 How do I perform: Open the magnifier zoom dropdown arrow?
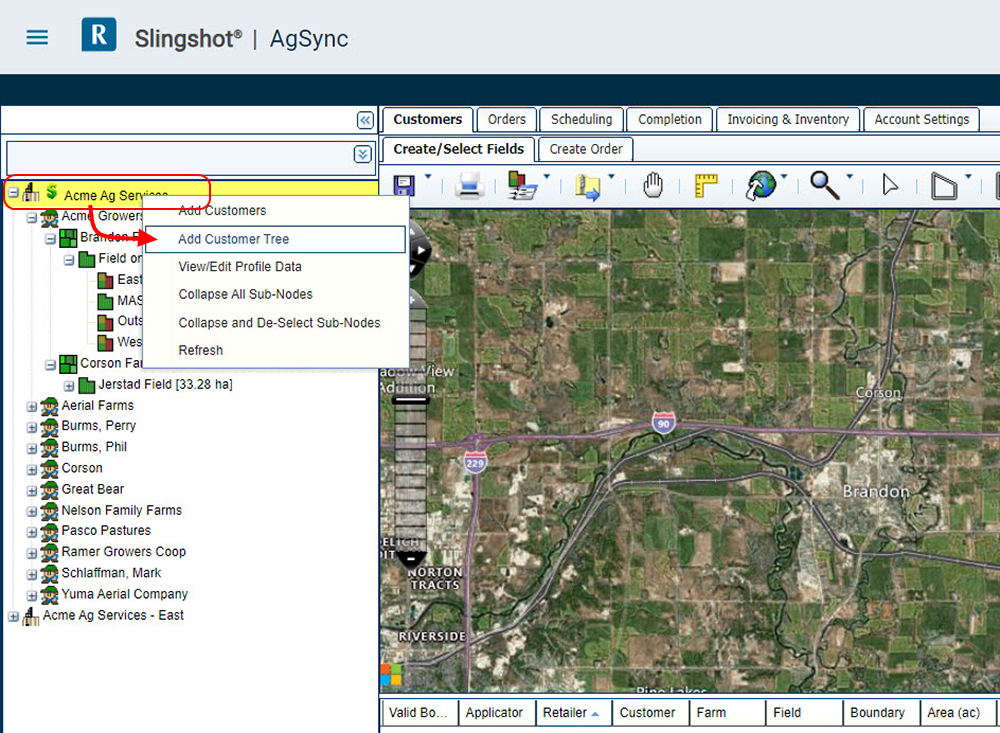[849, 177]
